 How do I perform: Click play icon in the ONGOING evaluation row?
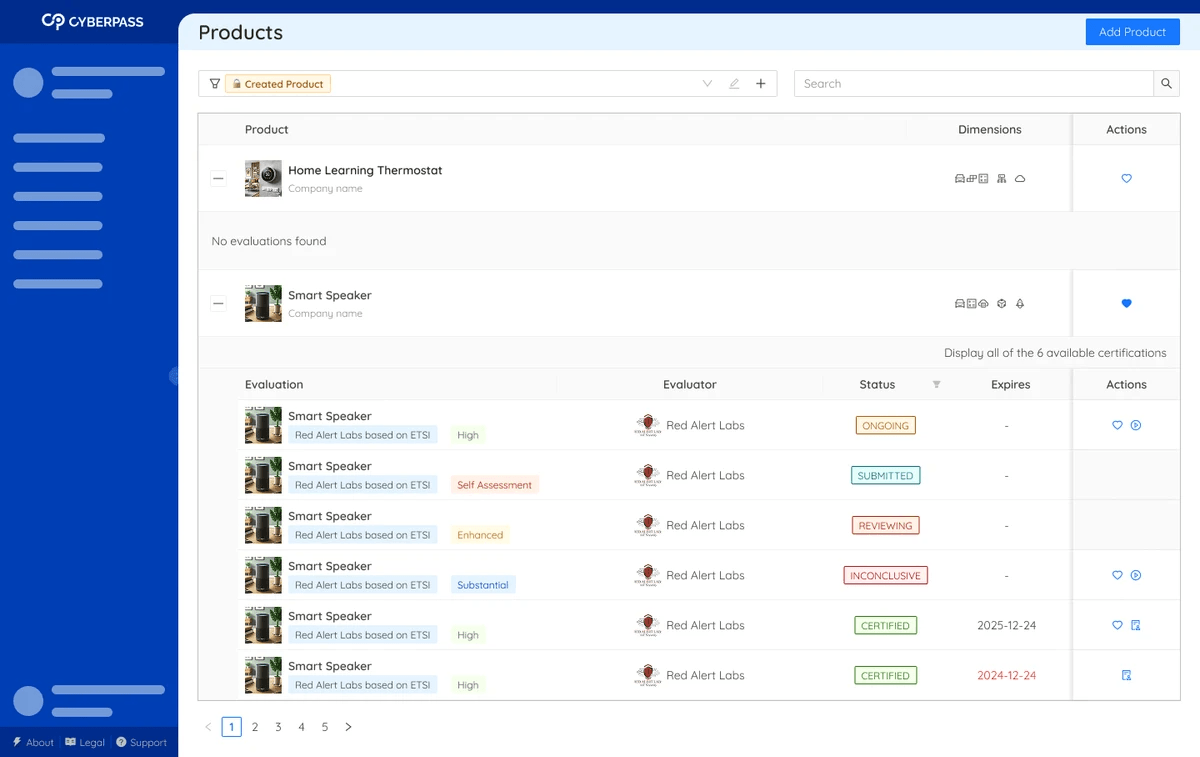click(x=1136, y=426)
